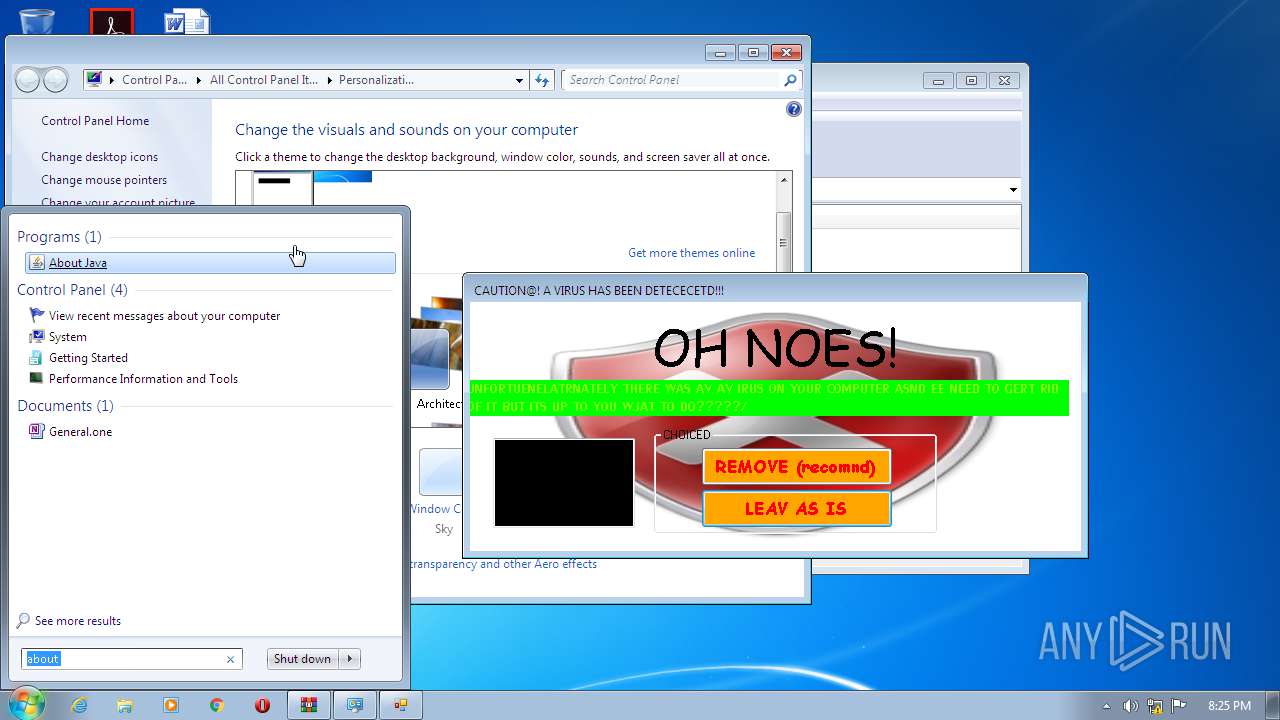Click Get more themes online link
Image resolution: width=1280 pixels, height=720 pixels.
click(691, 253)
